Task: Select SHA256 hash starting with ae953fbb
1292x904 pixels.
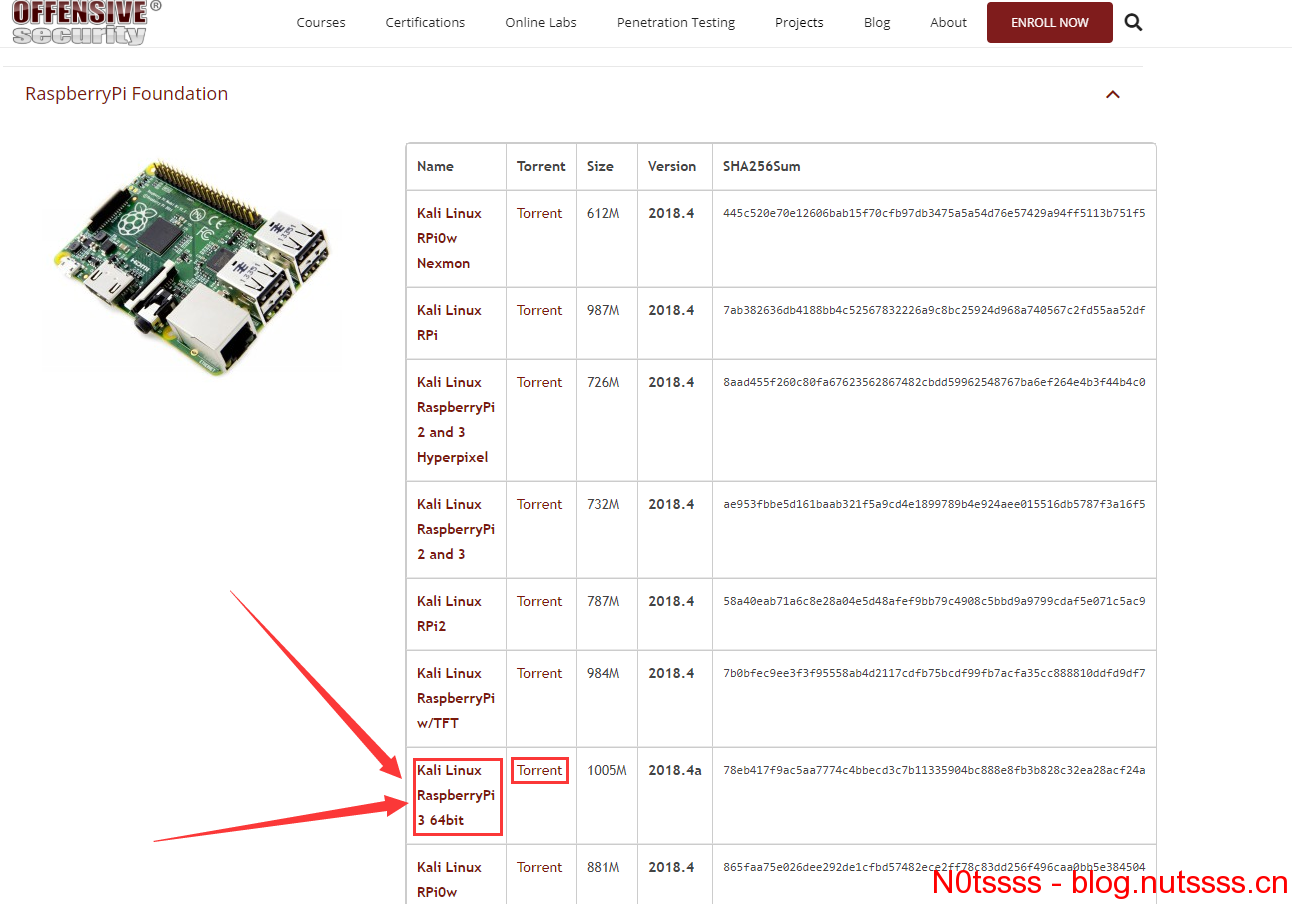Action: pos(934,504)
